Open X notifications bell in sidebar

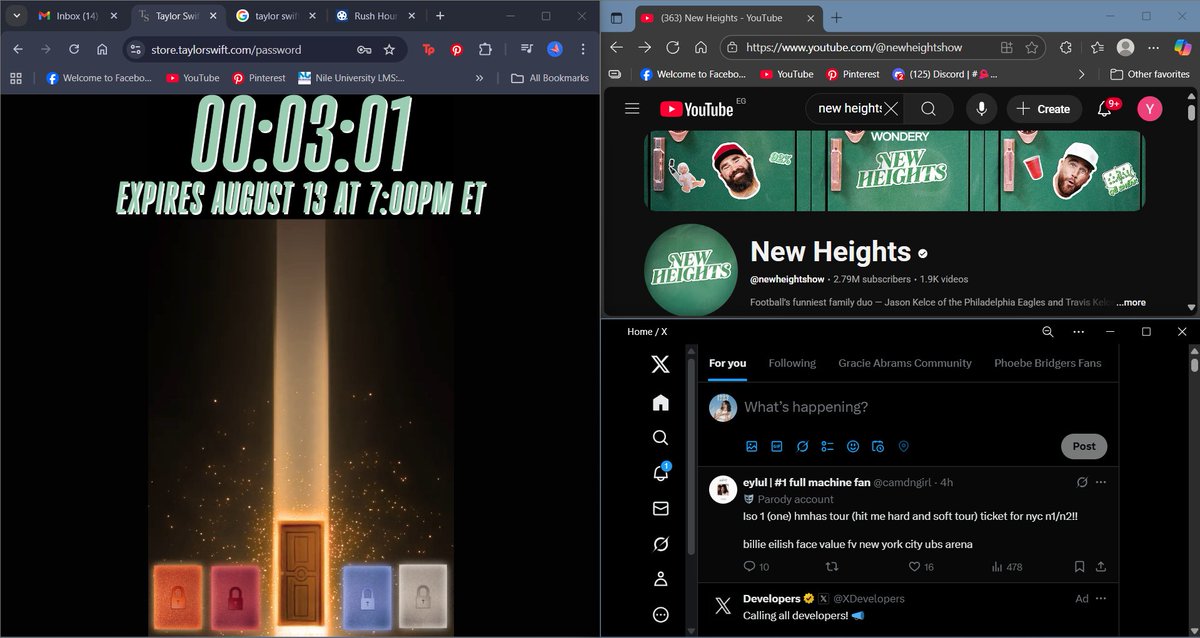pos(660,472)
